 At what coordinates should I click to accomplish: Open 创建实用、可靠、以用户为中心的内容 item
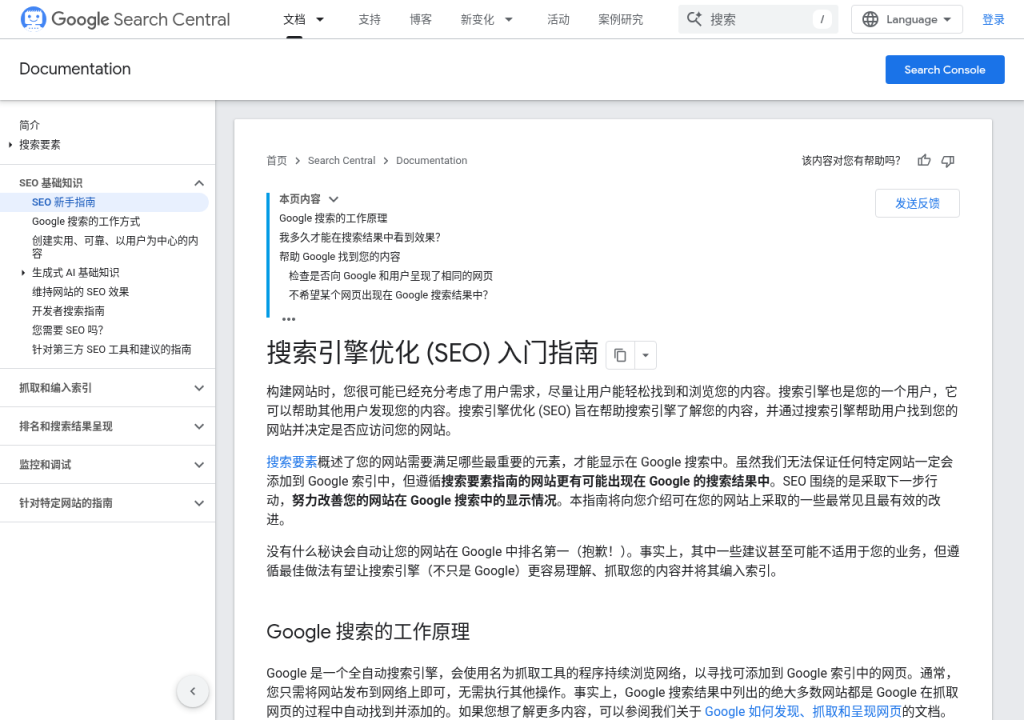(115, 247)
